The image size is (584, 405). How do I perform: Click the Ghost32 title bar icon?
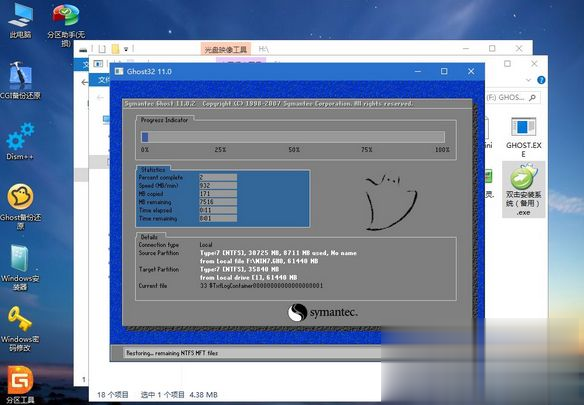pos(119,71)
